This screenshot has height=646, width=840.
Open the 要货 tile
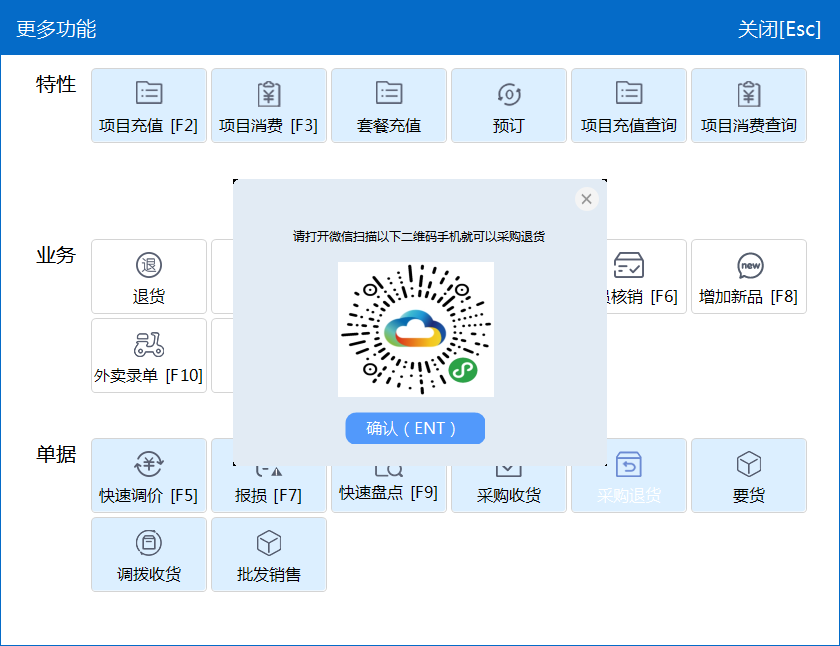(x=749, y=476)
